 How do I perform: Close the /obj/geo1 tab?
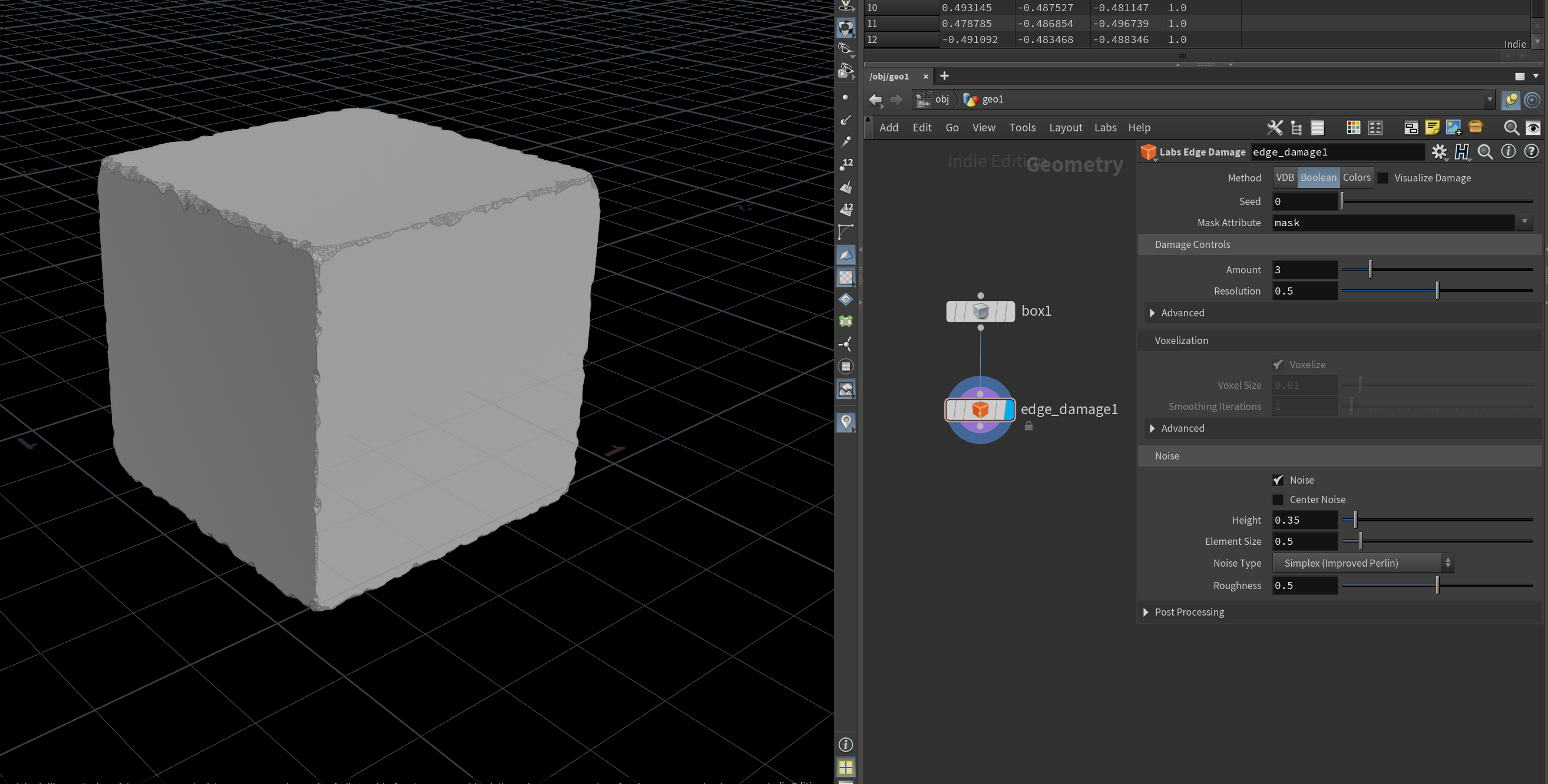coord(925,77)
